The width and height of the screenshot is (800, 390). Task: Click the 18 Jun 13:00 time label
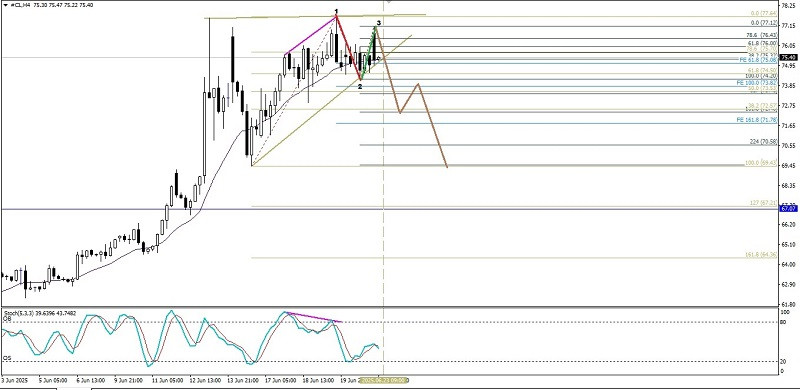tap(318, 380)
